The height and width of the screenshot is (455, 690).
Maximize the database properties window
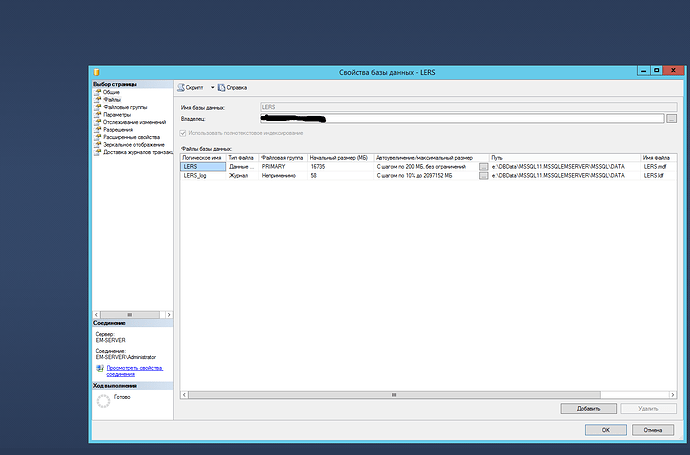[x=656, y=70]
